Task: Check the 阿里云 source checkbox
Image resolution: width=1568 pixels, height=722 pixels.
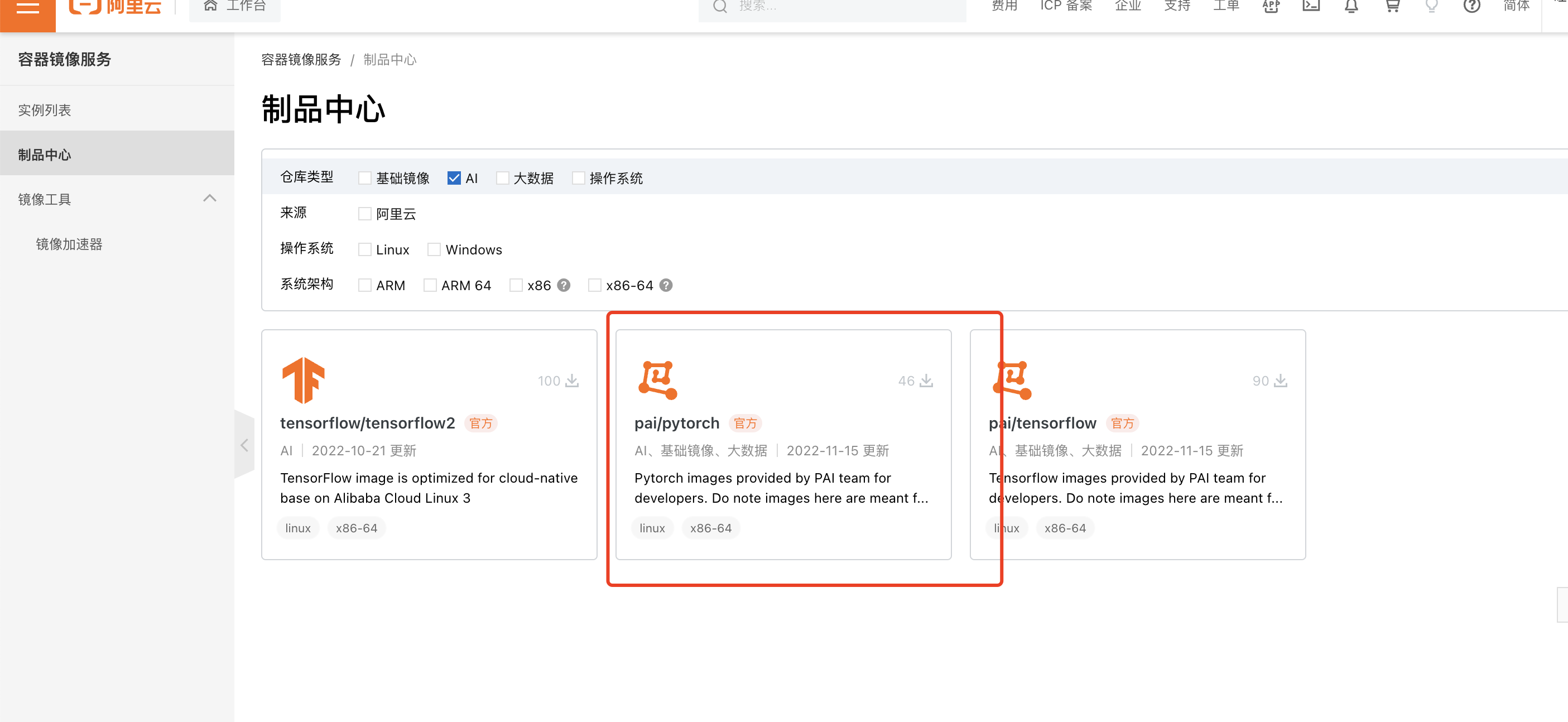Action: coord(364,214)
